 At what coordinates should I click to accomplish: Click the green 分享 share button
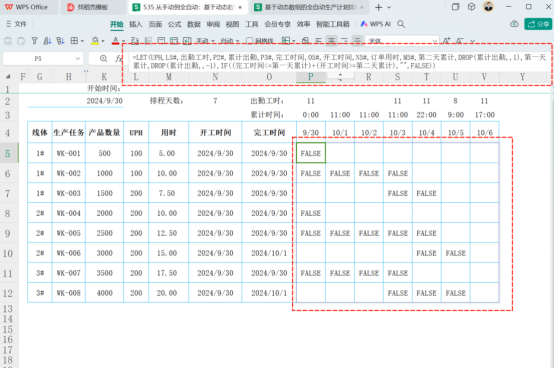tap(538, 24)
